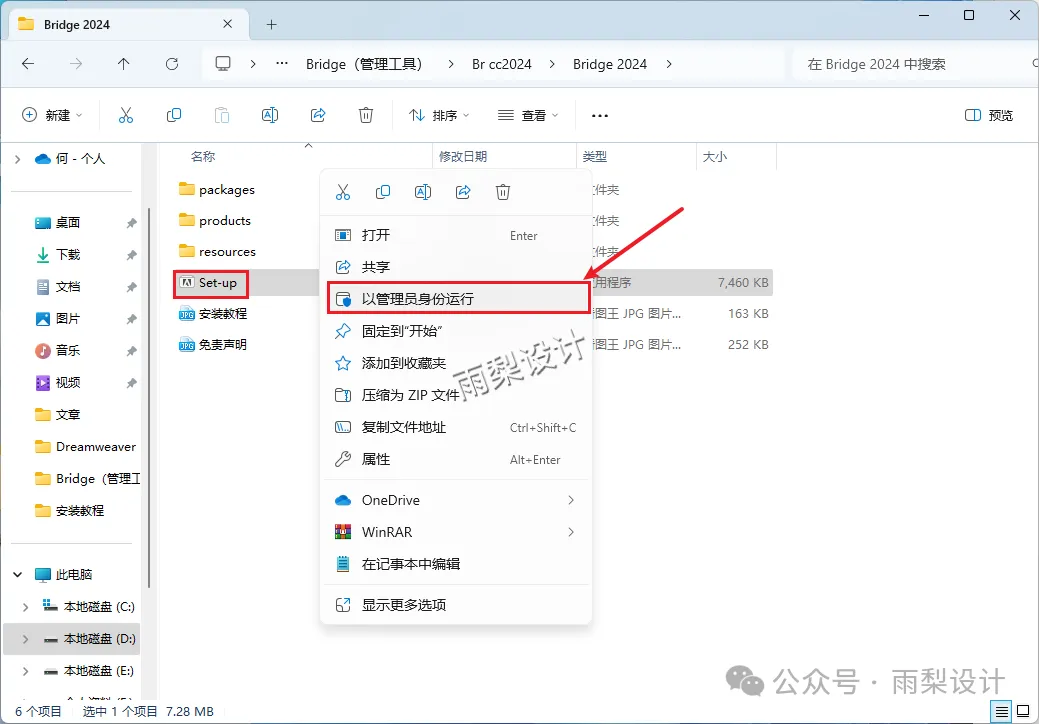Image resolution: width=1039 pixels, height=724 pixels.
Task: Switch to large icons view in the status bar
Action: [x=1023, y=712]
